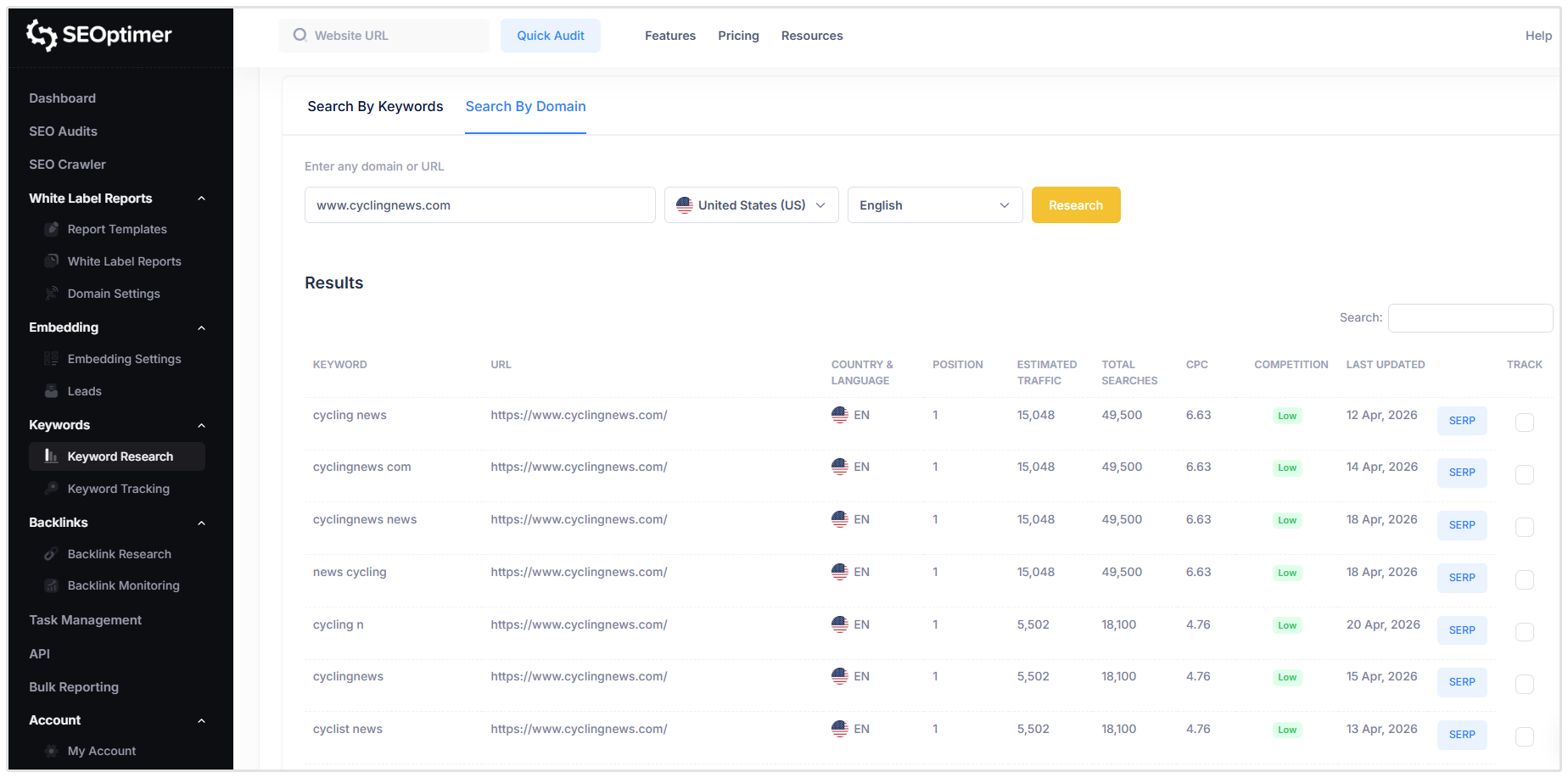Check the track box for cyclingnews keyword
Screen dimensions: 1568x778
tap(1525, 684)
